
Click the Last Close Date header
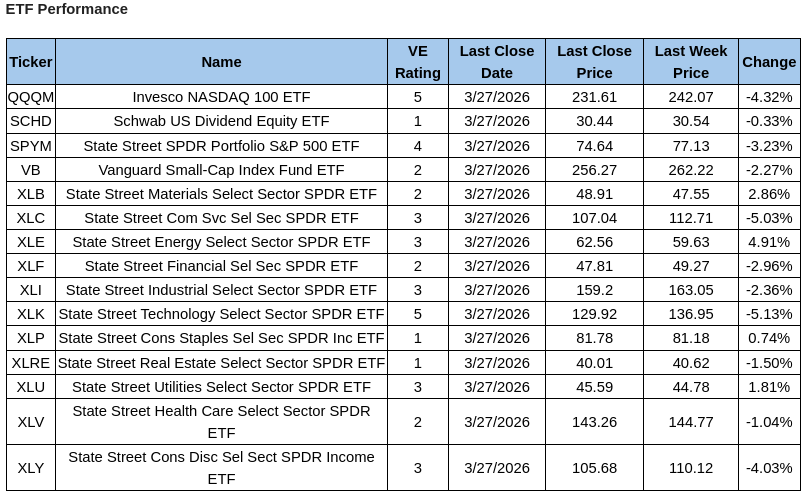(x=497, y=62)
